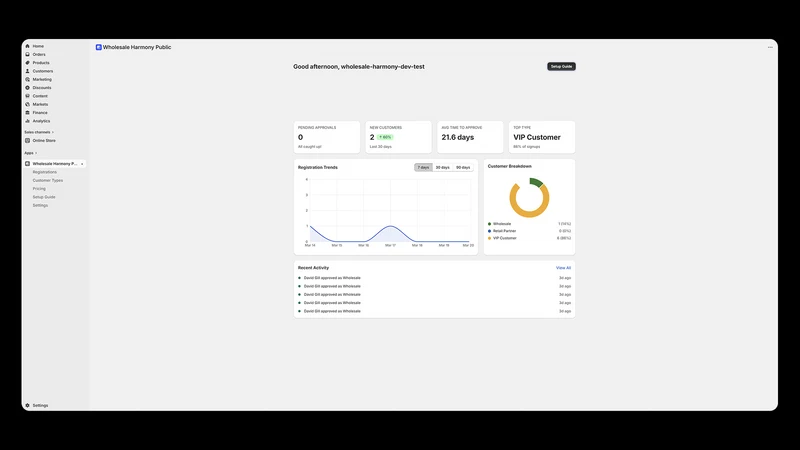Click the Retail Partner legend value 0 (0%)
The height and width of the screenshot is (450, 800).
564,231
